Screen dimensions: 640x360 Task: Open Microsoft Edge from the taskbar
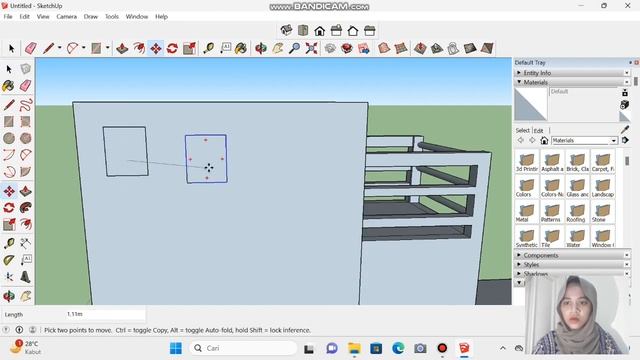coord(398,348)
